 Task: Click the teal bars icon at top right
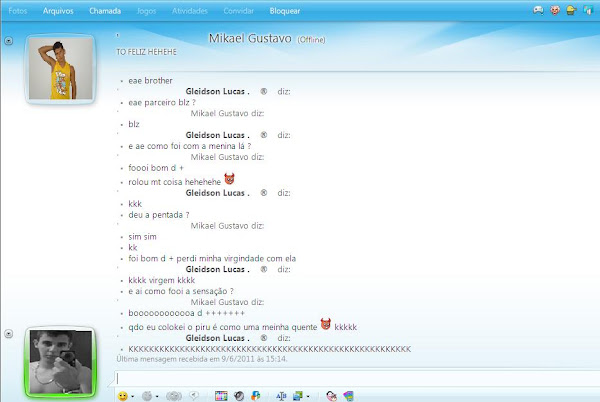coord(588,10)
